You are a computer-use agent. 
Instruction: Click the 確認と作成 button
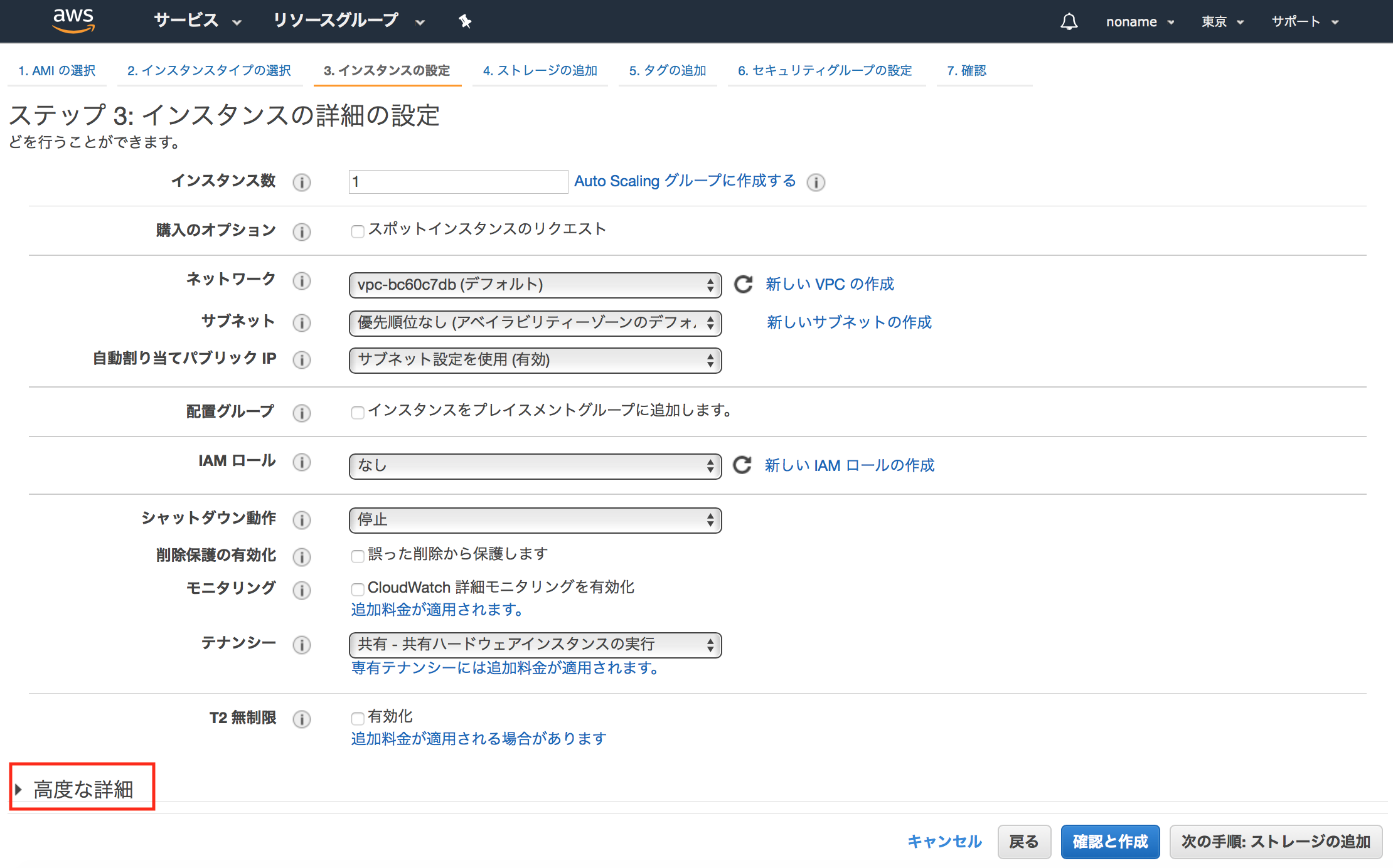[x=1110, y=842]
